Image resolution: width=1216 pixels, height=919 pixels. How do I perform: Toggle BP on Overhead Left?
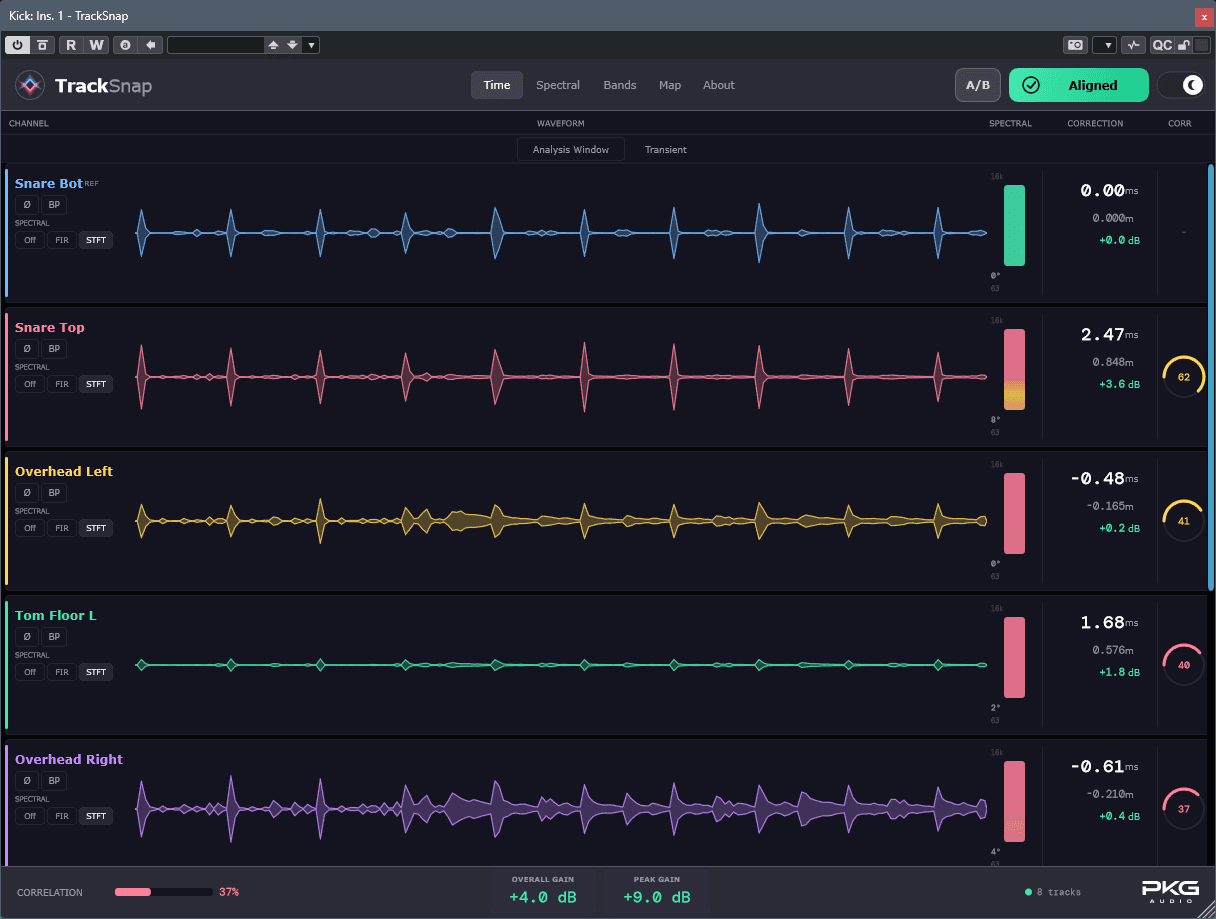point(54,493)
